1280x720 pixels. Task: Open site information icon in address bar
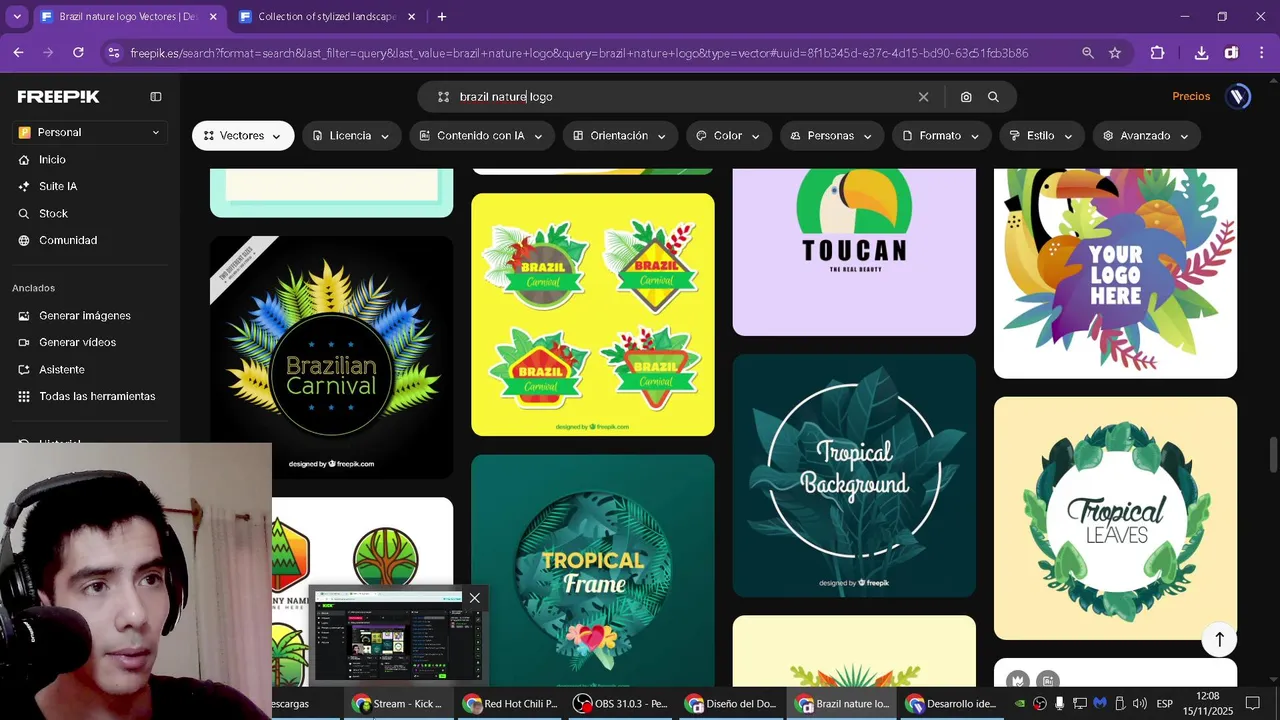pyautogui.click(x=113, y=53)
